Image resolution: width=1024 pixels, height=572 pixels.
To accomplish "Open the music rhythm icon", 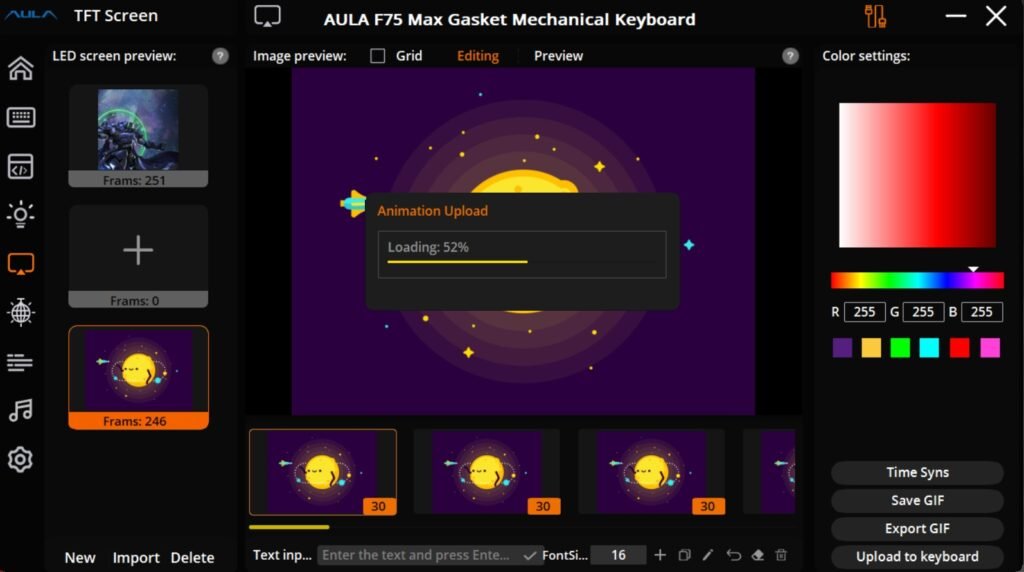I will (20, 410).
